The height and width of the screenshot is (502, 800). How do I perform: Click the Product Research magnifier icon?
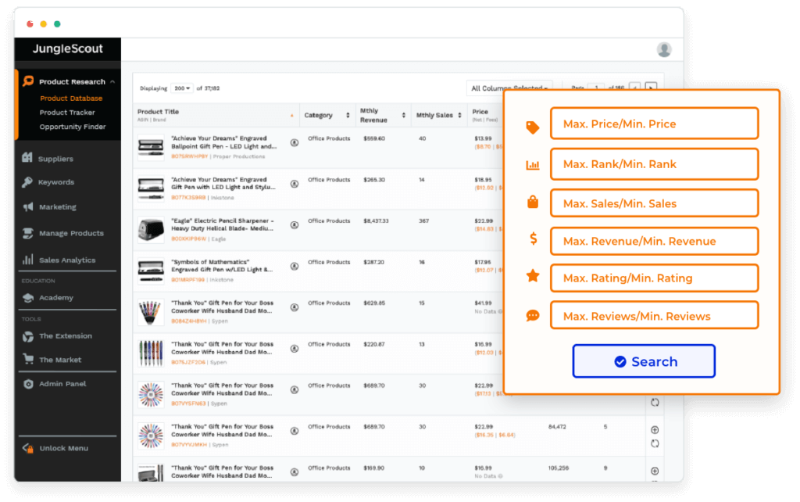pos(28,81)
